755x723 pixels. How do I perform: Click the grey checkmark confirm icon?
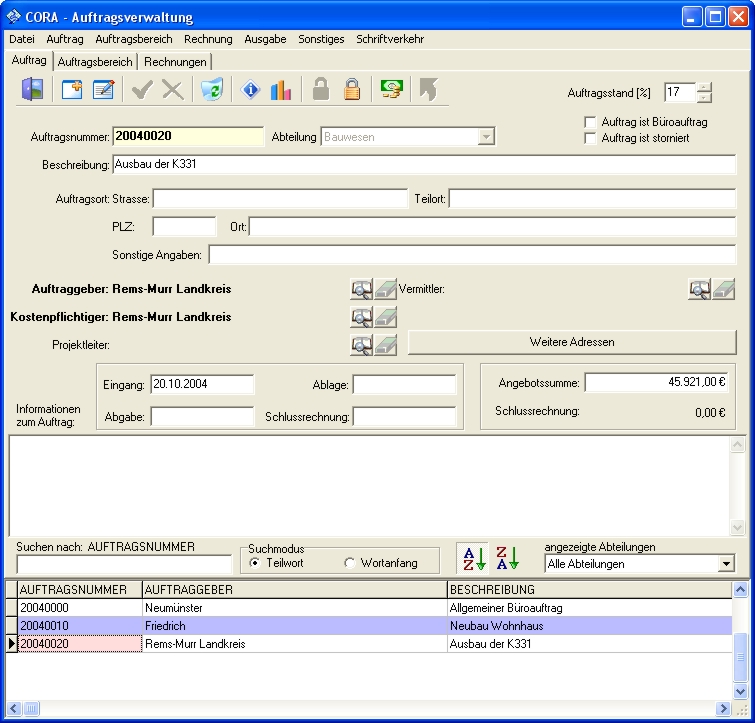coord(142,90)
